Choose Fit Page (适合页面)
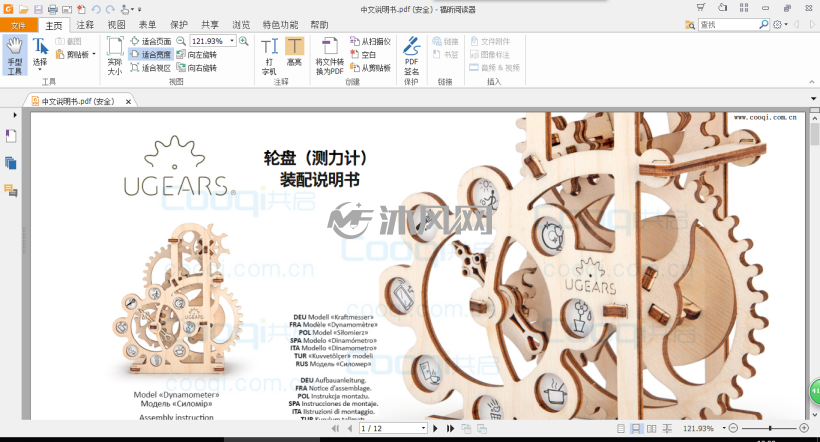The image size is (820, 442). pyautogui.click(x=151, y=41)
